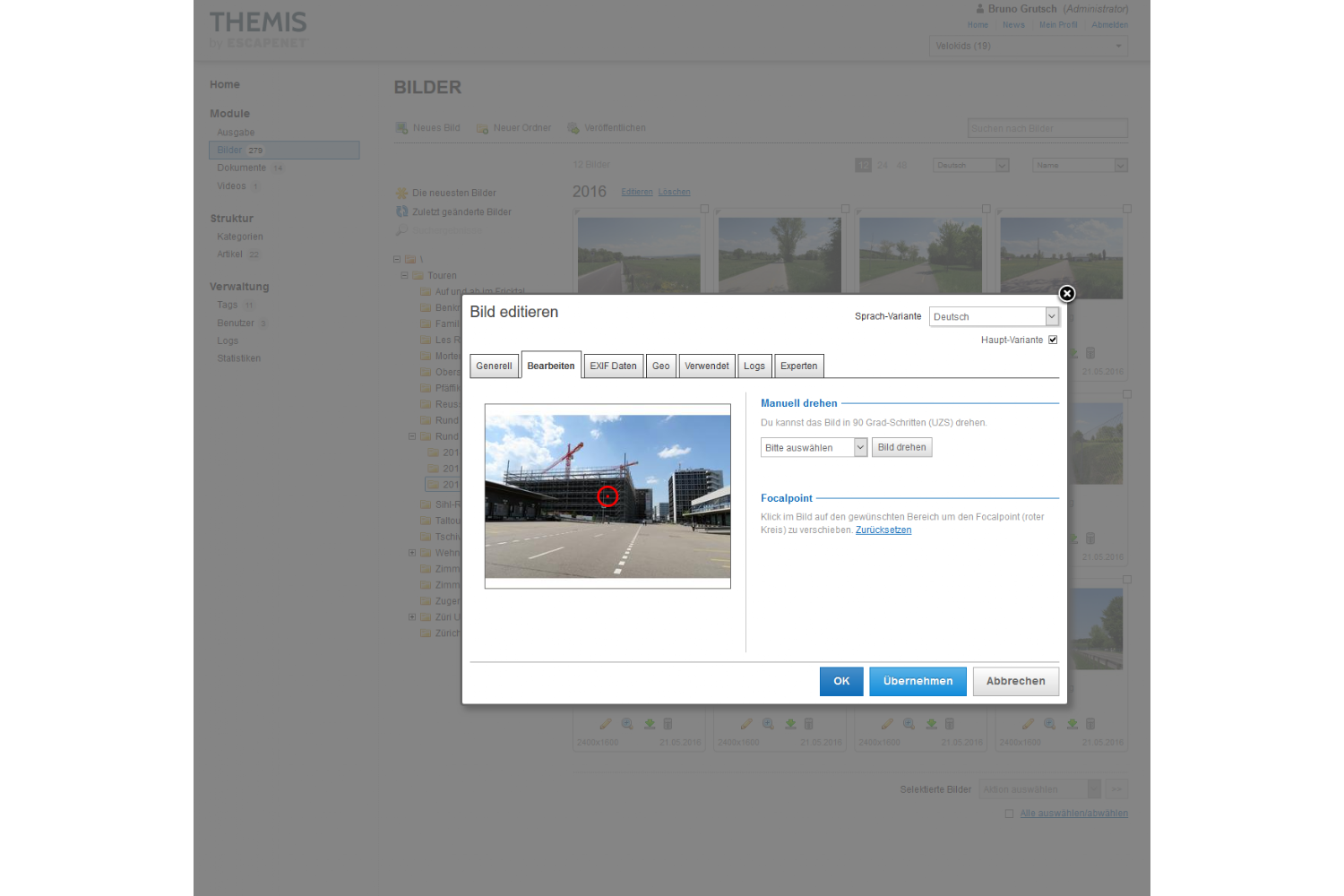Click the Zurücksetzen focalpoint link

[883, 530]
